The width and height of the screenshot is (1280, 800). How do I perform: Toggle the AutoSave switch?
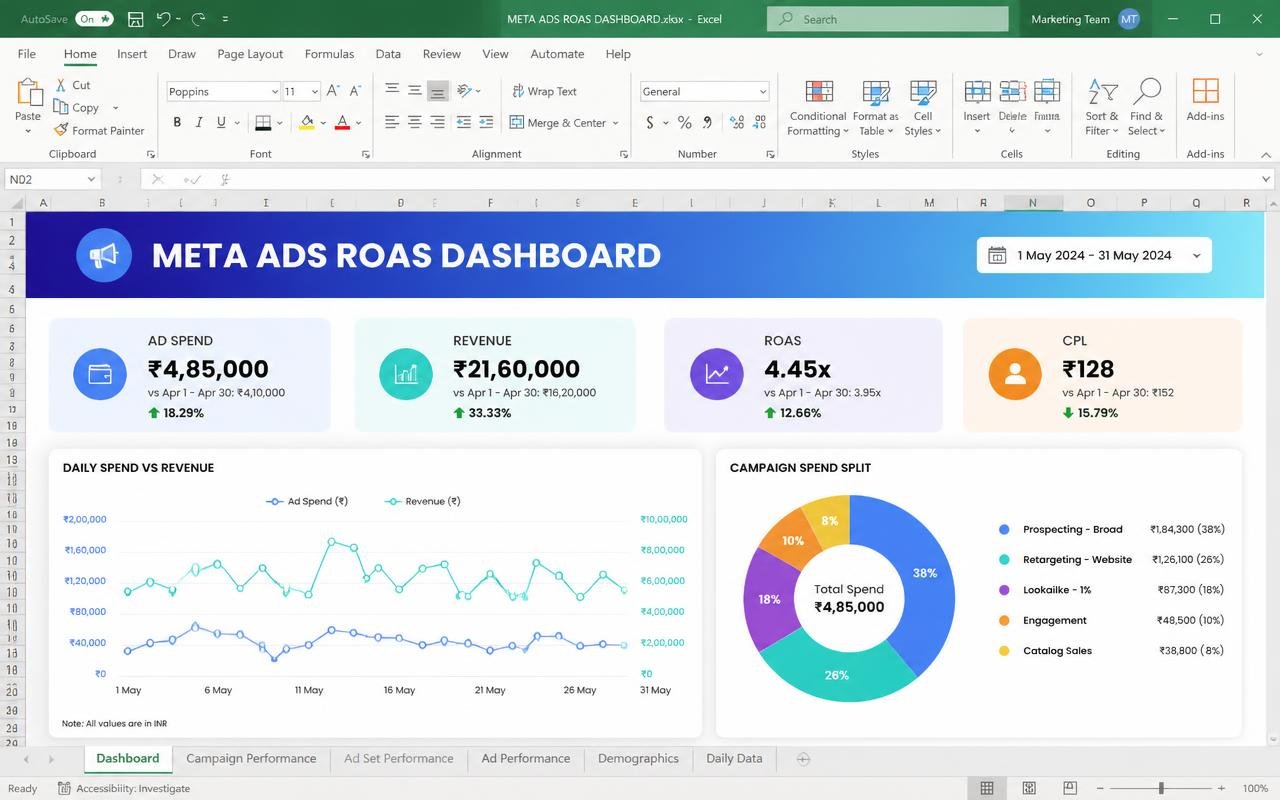coord(95,19)
